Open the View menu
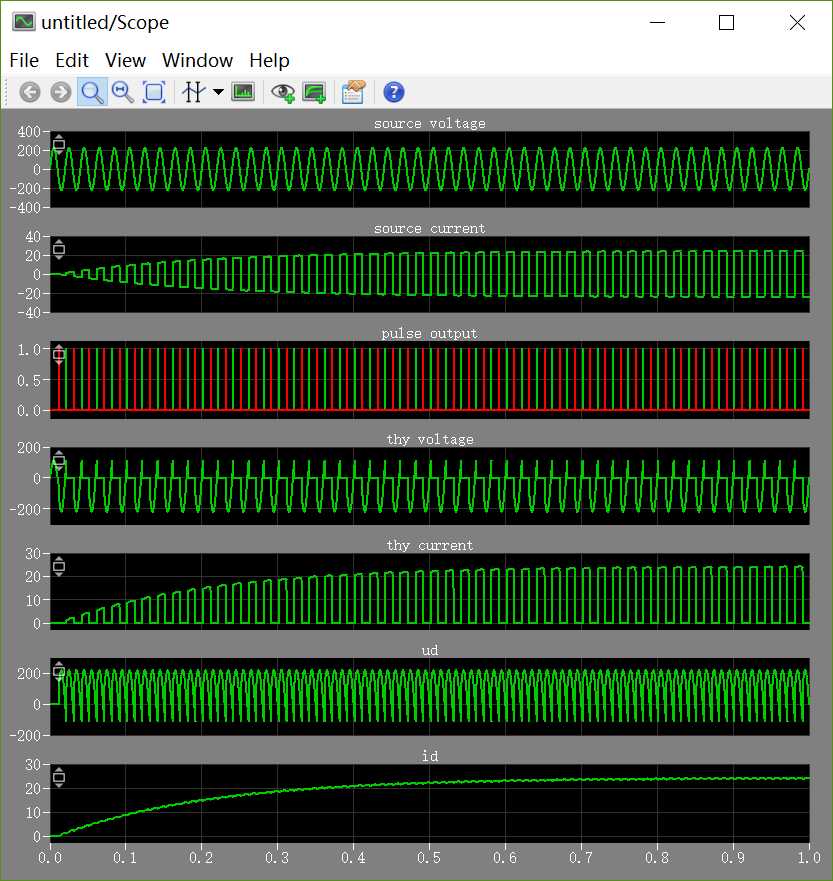 pyautogui.click(x=125, y=60)
